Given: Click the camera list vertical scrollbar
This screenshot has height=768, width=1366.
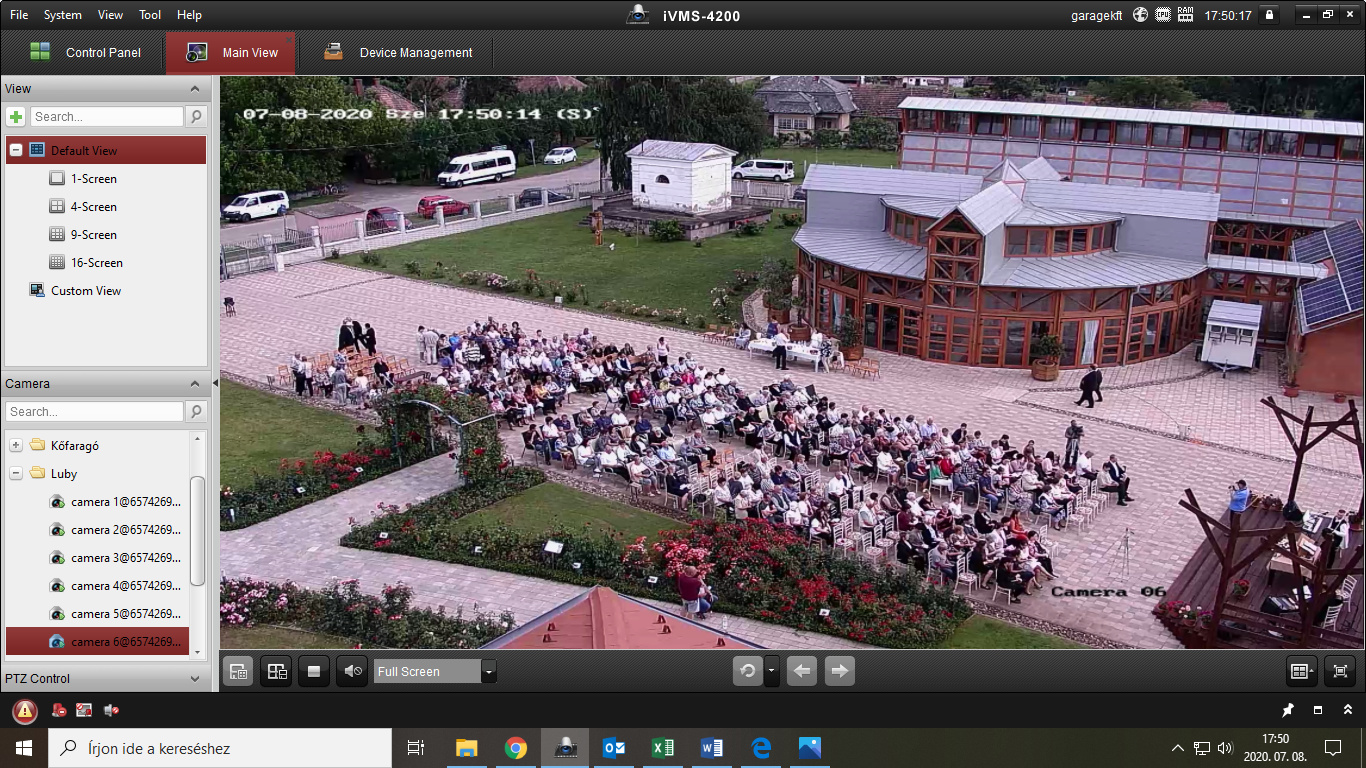Looking at the screenshot, I should click(197, 530).
